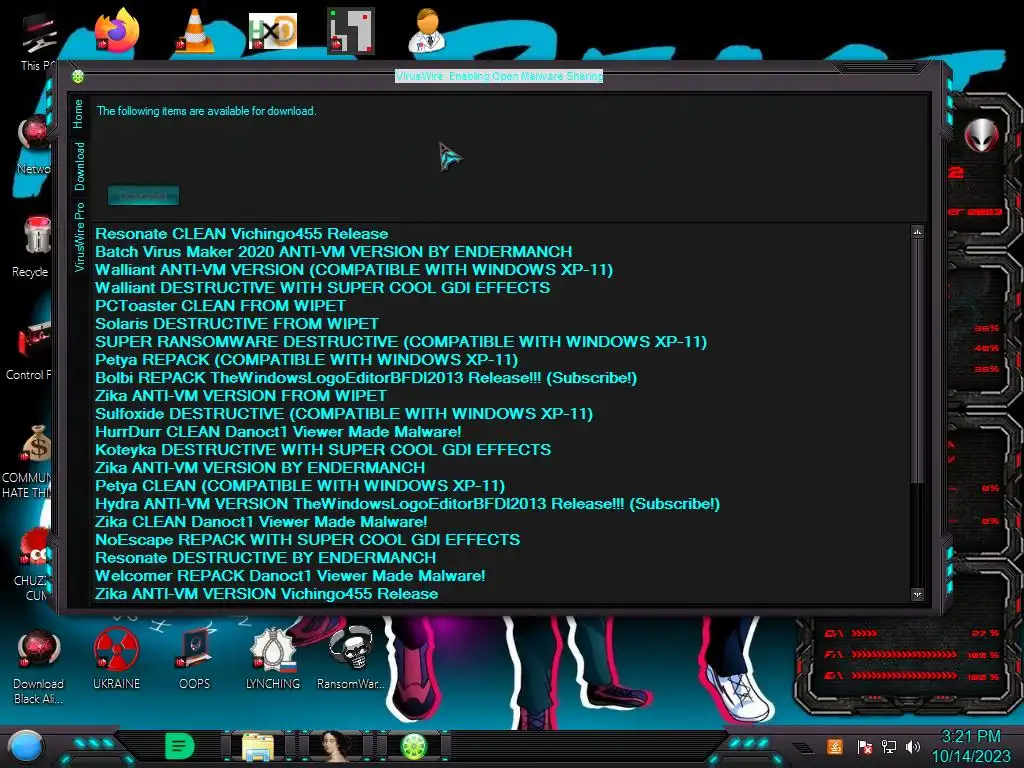
Task: Select Sulfoxide DESTRUCTIVE entry
Action: [x=344, y=414]
